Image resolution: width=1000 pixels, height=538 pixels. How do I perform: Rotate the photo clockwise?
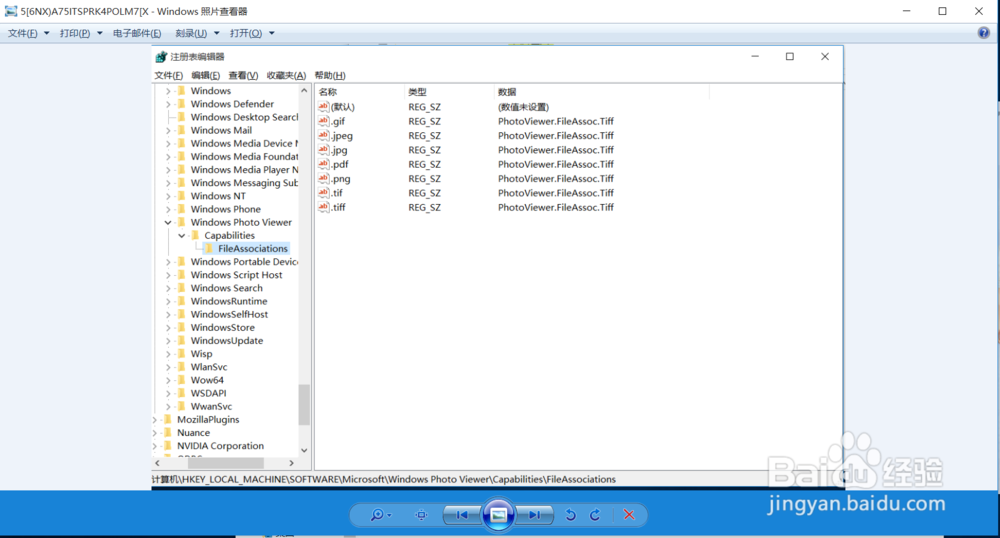(x=595, y=515)
